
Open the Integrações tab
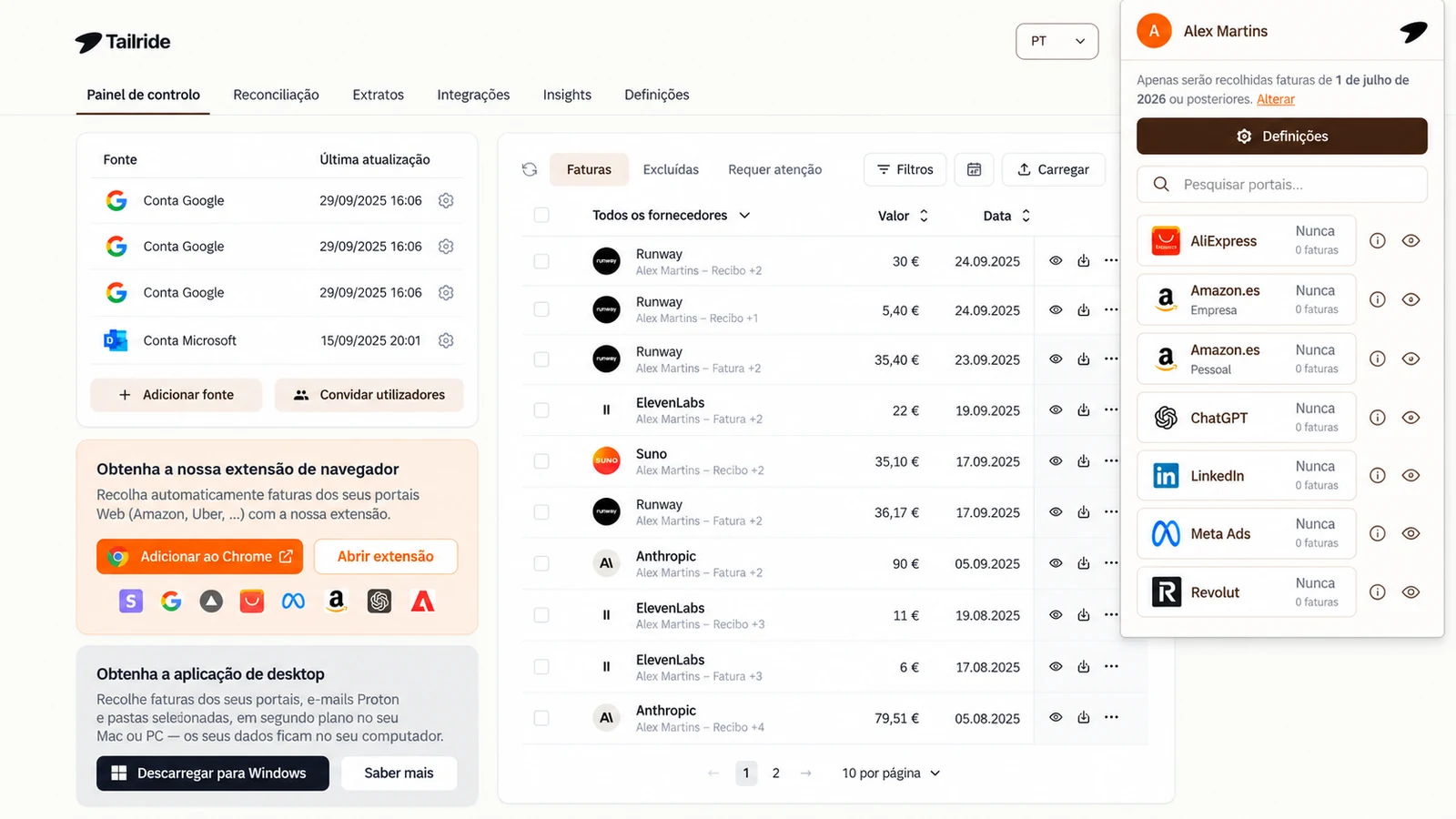pyautogui.click(x=473, y=95)
